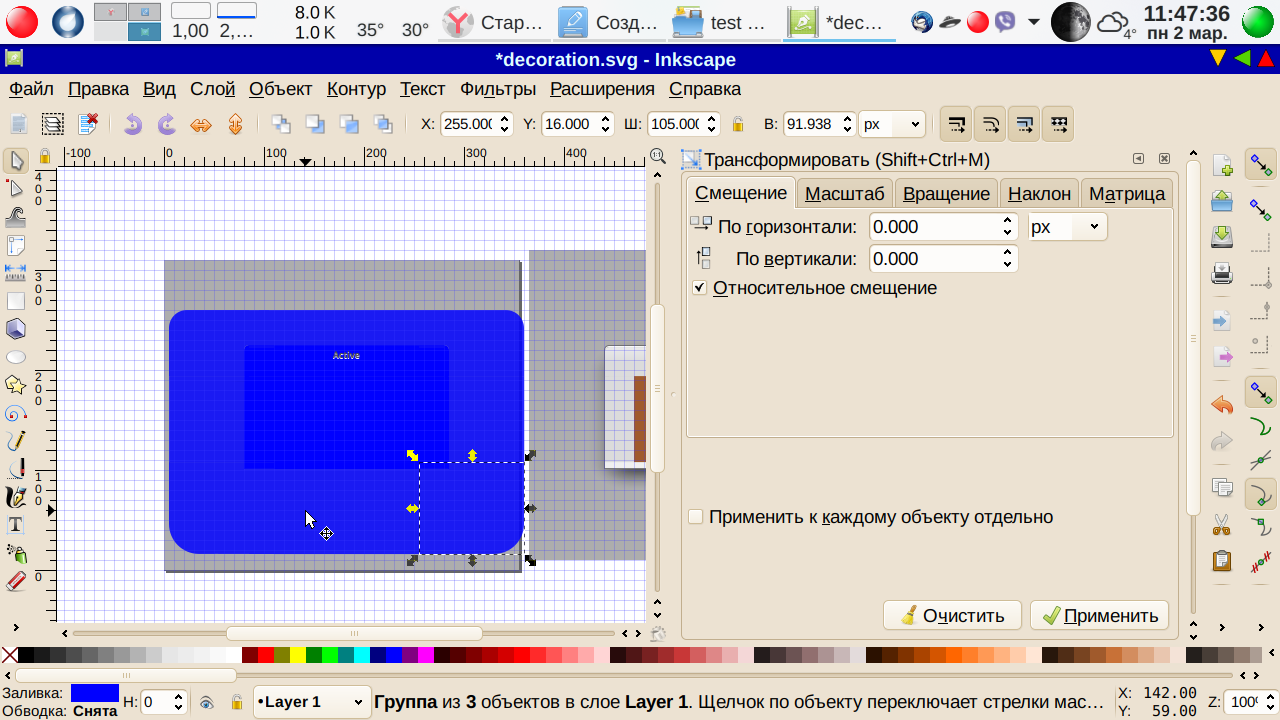Click the Очистить button
1280x720 pixels.
952,616
